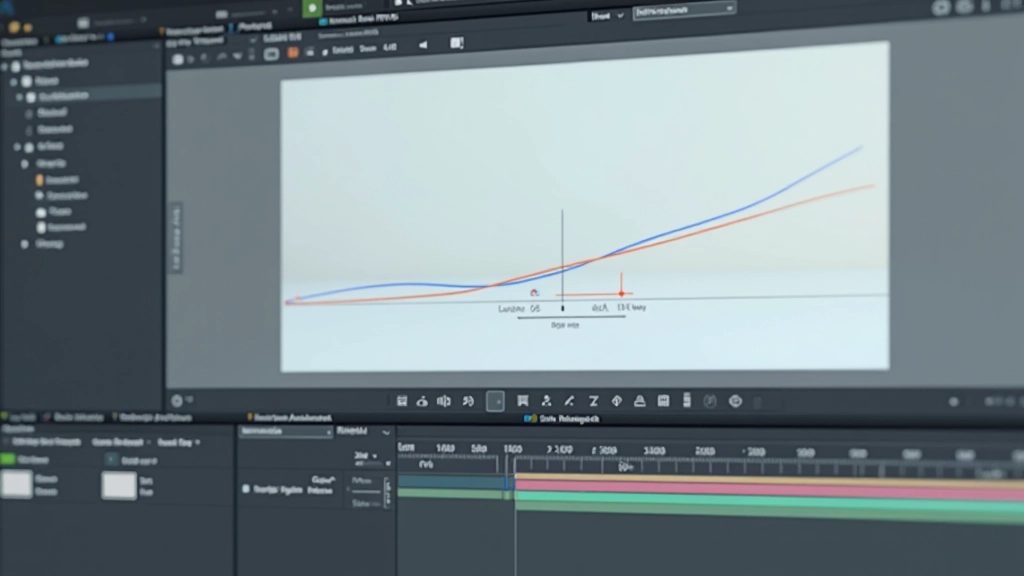Click the dimmed circular icon in the viewer's bottom toolbar
1024x576 pixels.
(x=710, y=401)
